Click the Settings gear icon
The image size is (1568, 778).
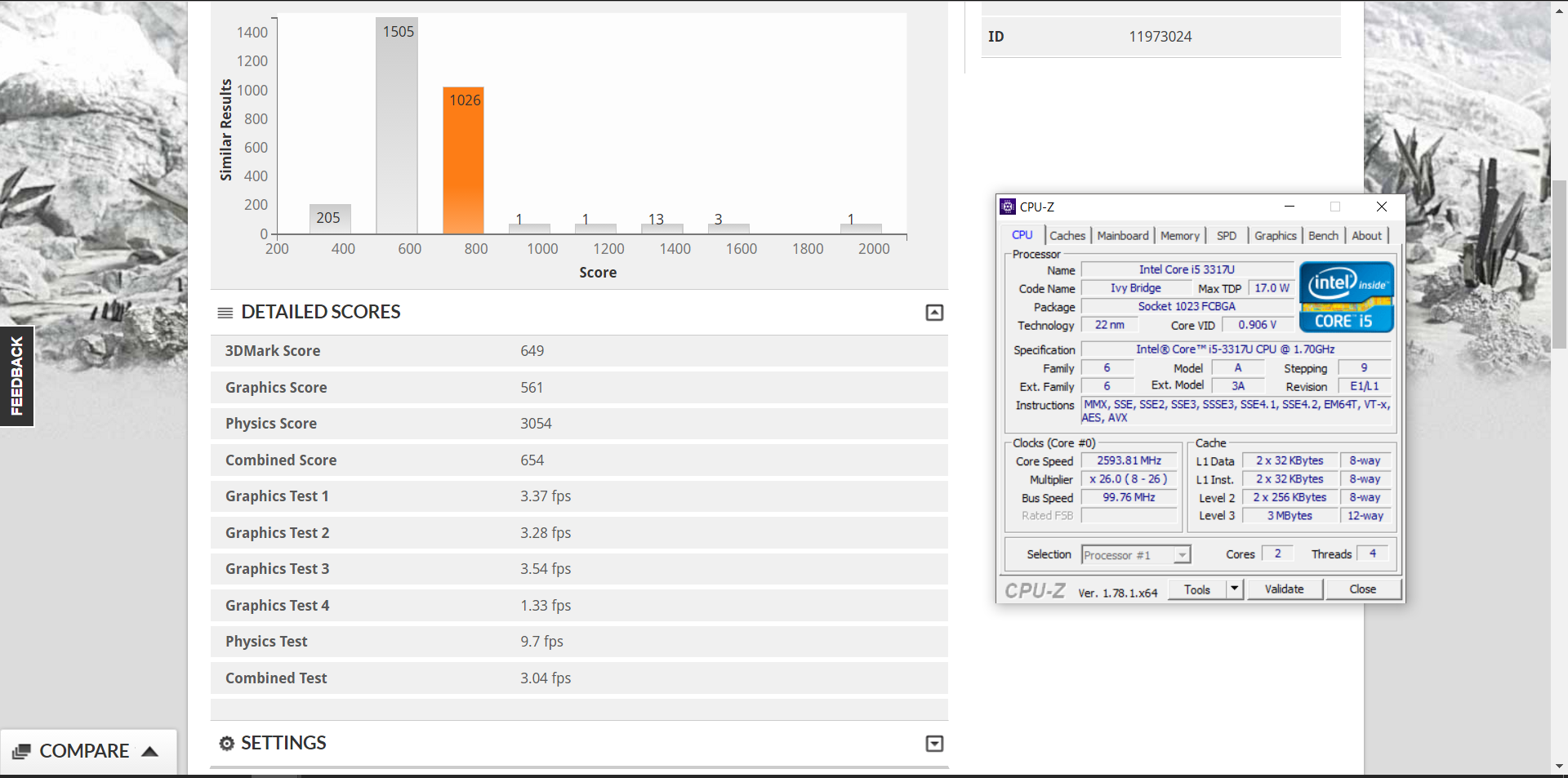(x=226, y=744)
